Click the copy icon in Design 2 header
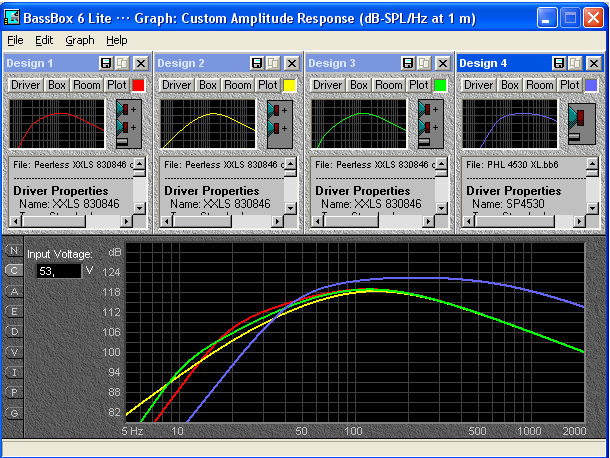The width and height of the screenshot is (610, 458). click(273, 63)
